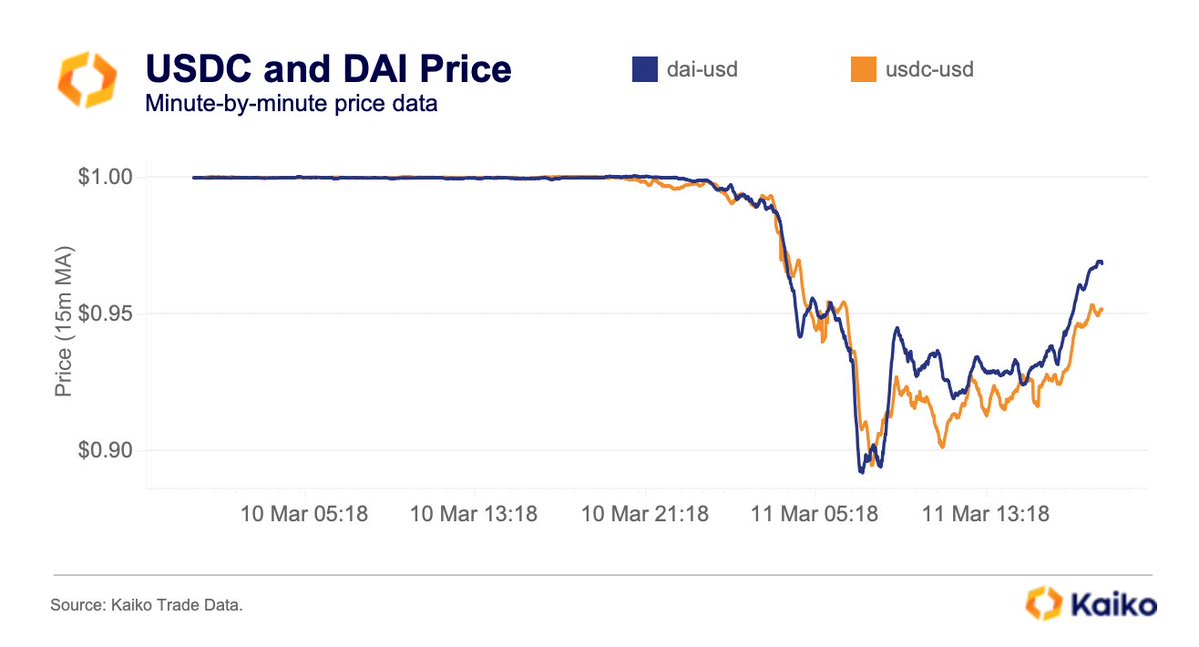Click the "10 Mar 13:18" x-axis label

pyautogui.click(x=474, y=515)
